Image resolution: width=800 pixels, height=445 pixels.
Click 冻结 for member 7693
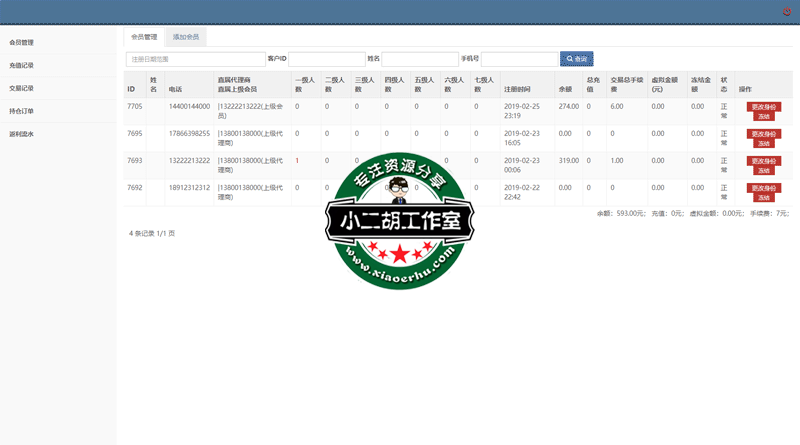(x=764, y=170)
